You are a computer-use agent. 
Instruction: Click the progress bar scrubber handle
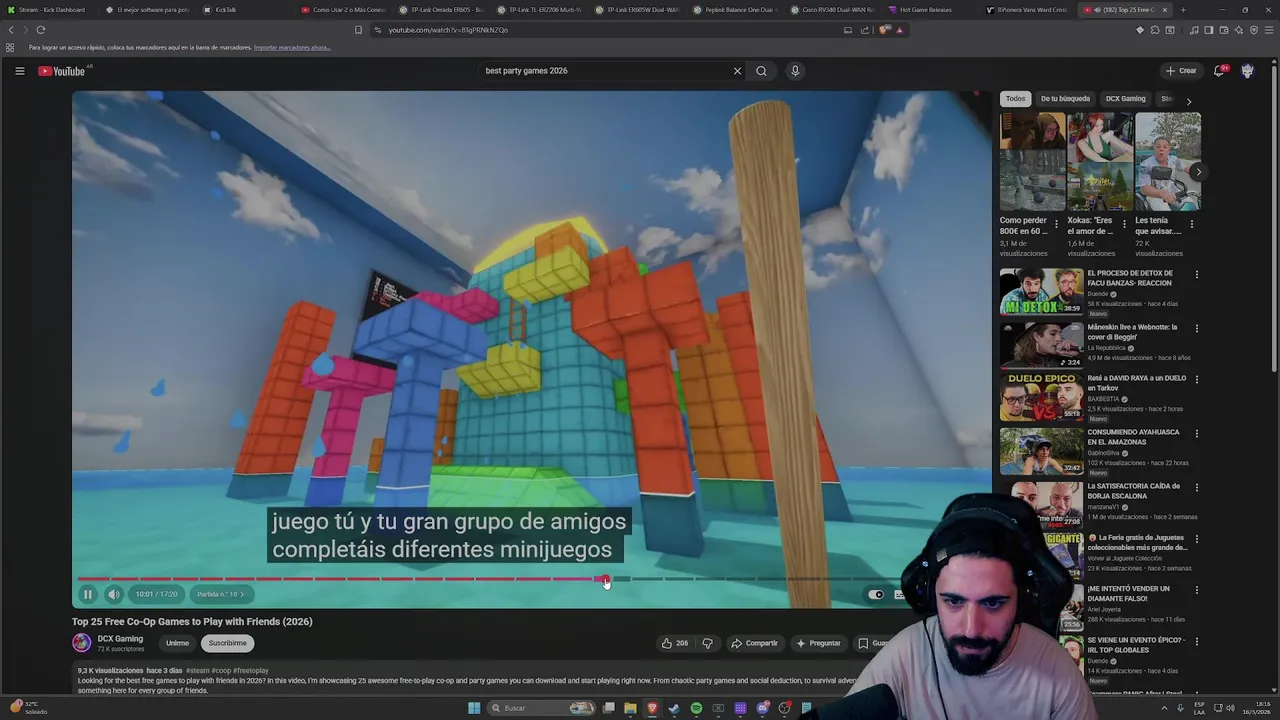pos(604,579)
